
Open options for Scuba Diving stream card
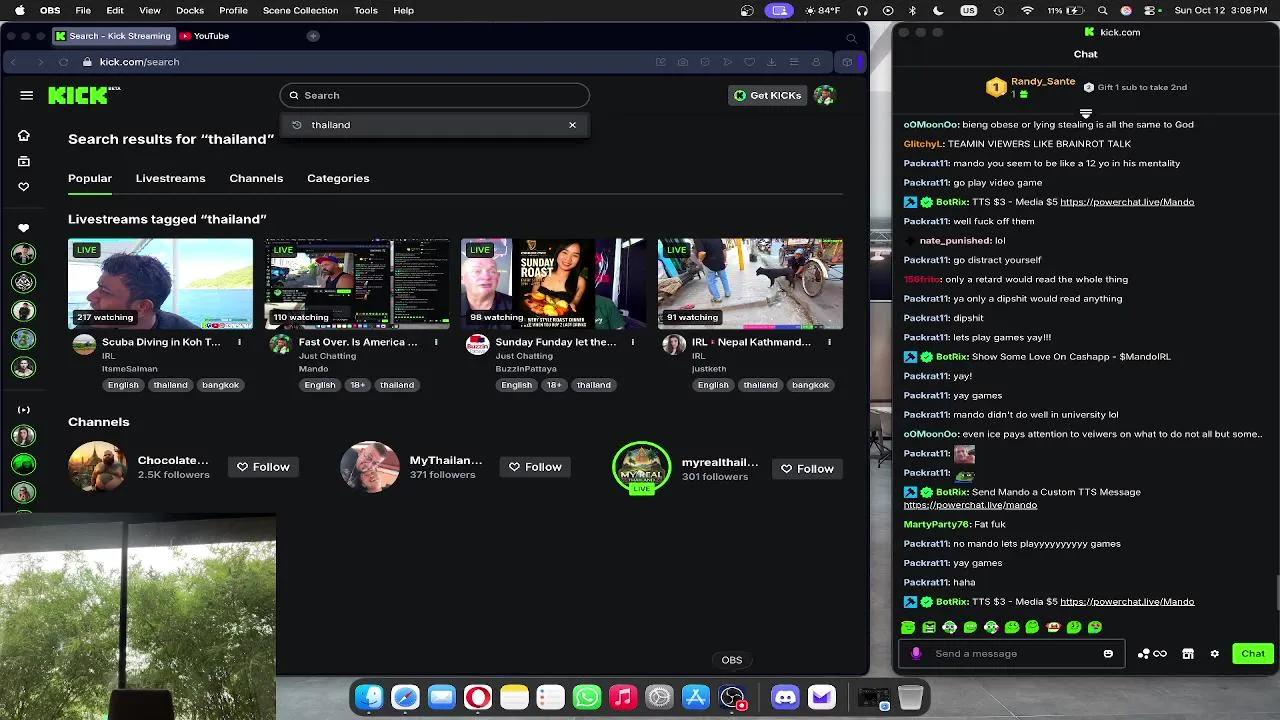[239, 342]
